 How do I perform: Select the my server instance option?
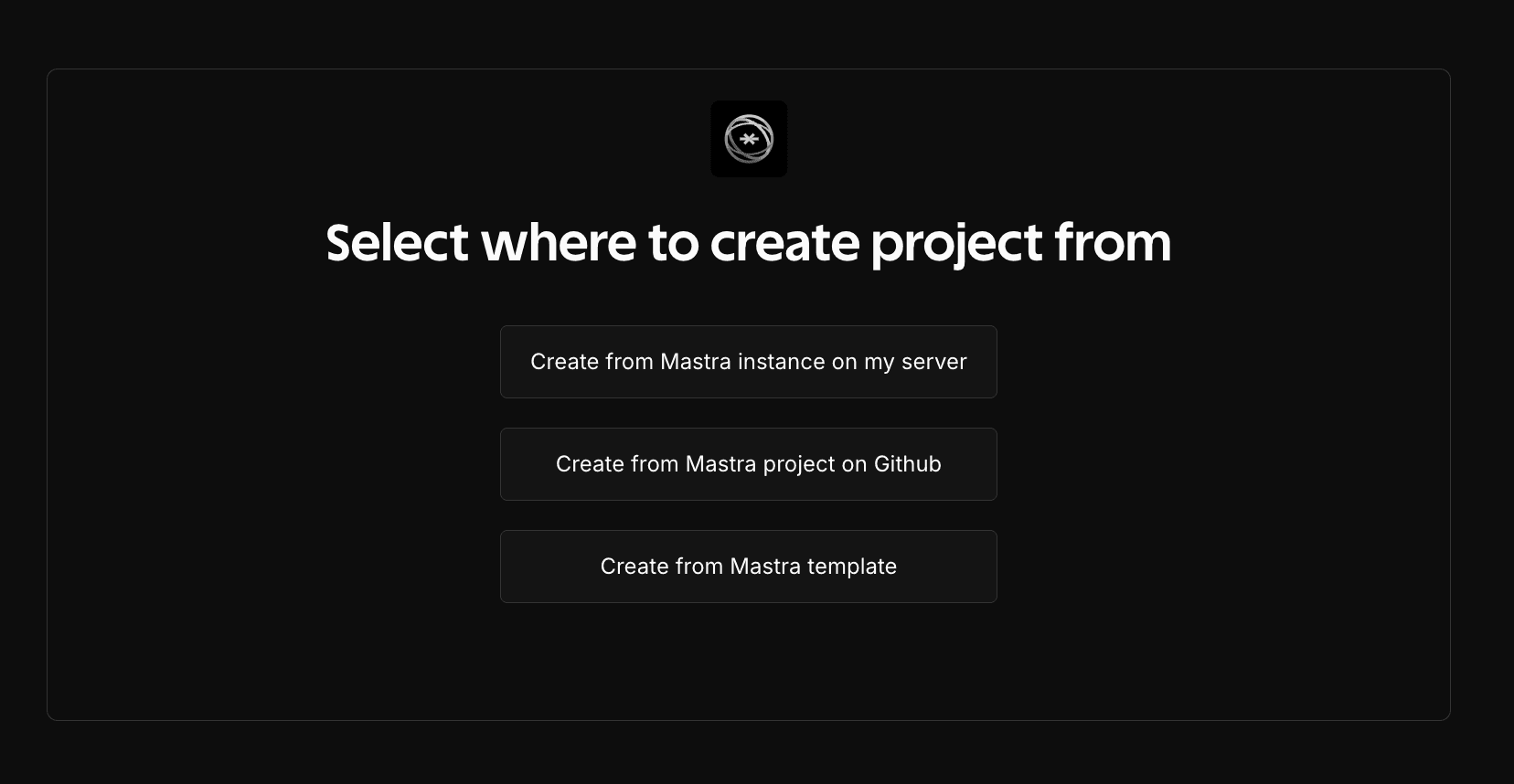(748, 362)
